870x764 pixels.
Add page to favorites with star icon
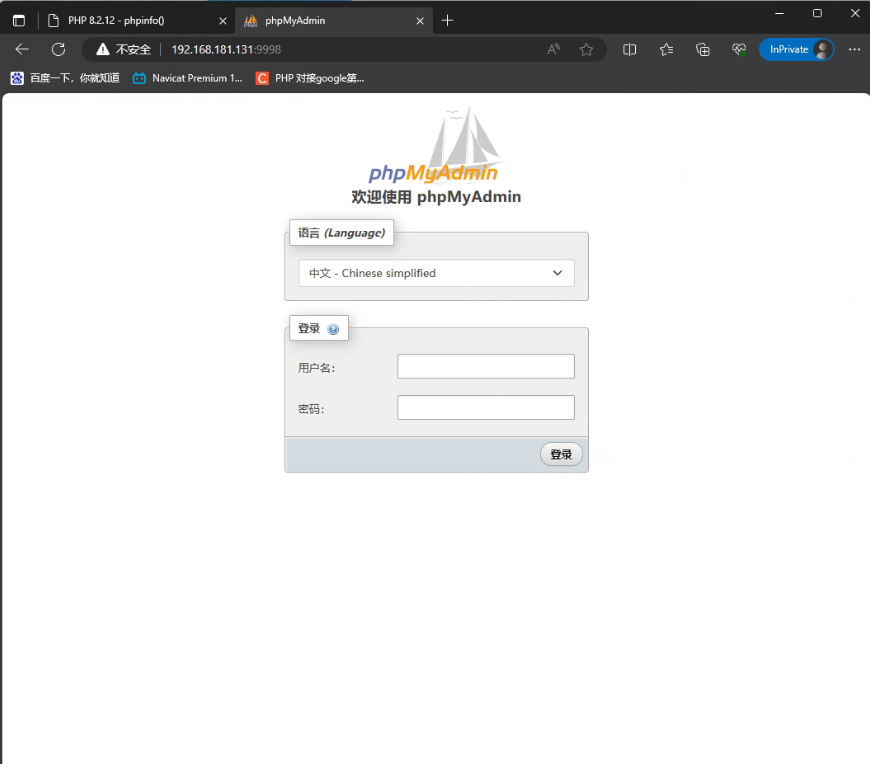586,49
